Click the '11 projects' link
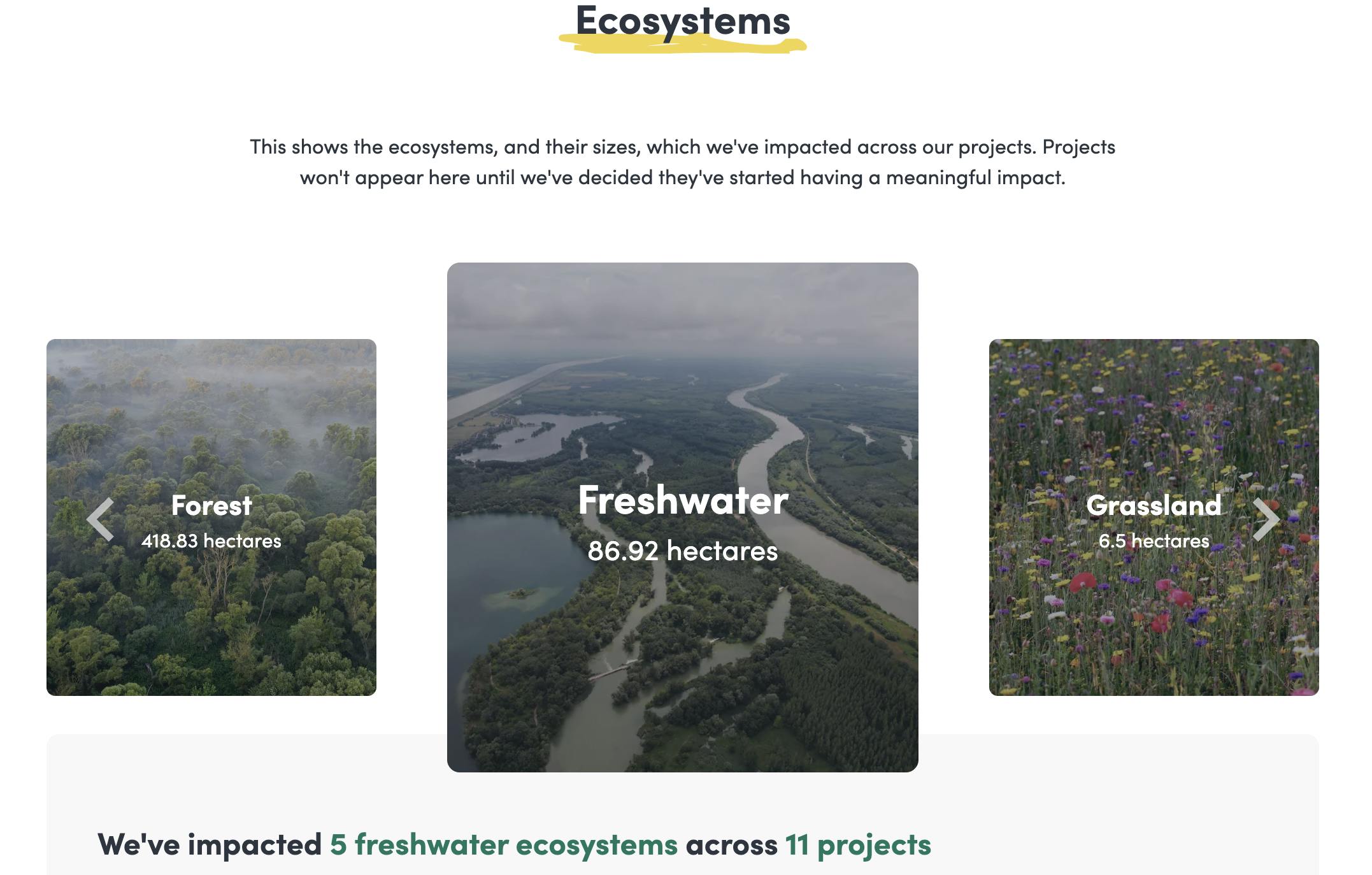 coord(860,843)
